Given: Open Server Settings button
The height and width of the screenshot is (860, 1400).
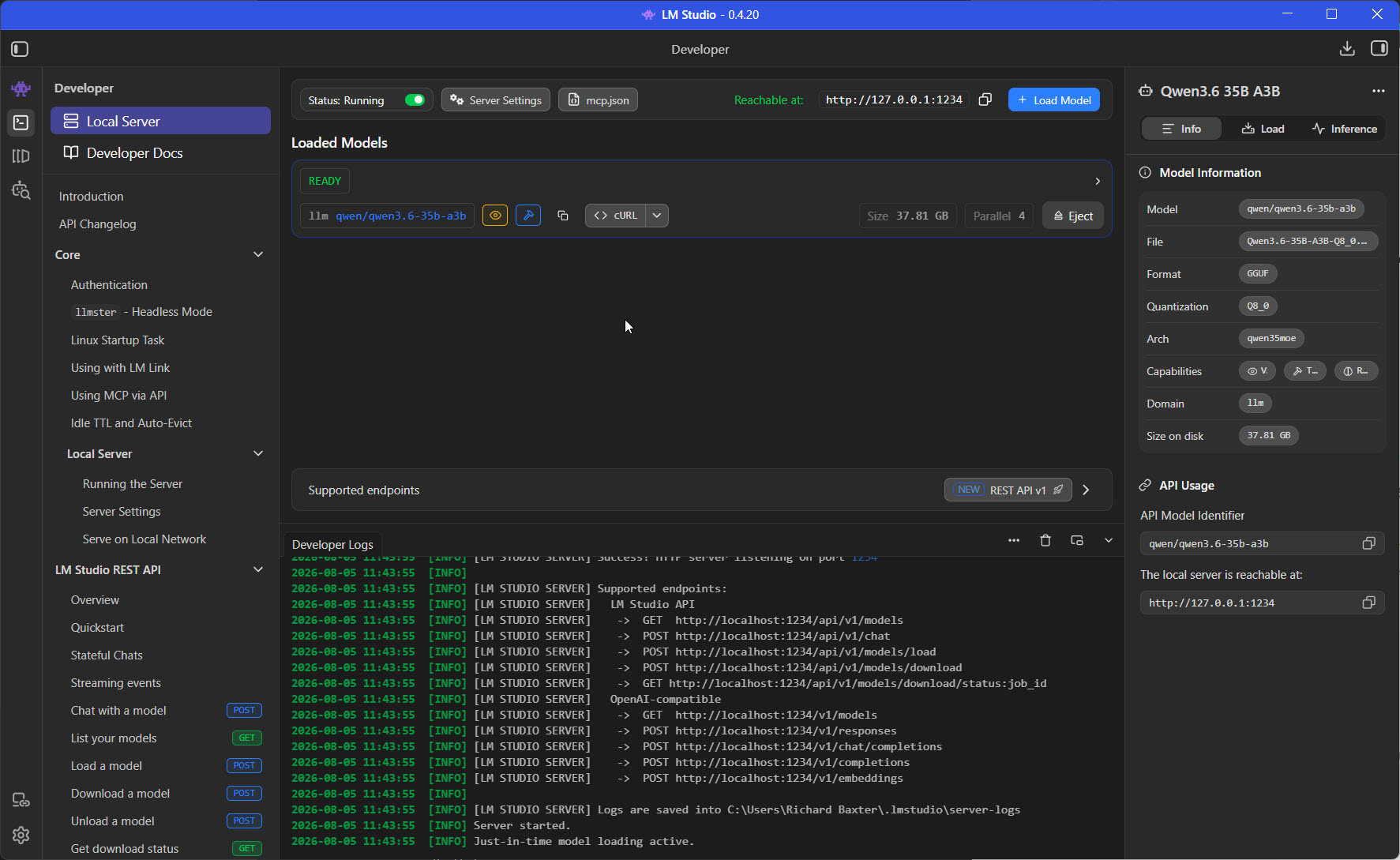Looking at the screenshot, I should click(x=496, y=100).
